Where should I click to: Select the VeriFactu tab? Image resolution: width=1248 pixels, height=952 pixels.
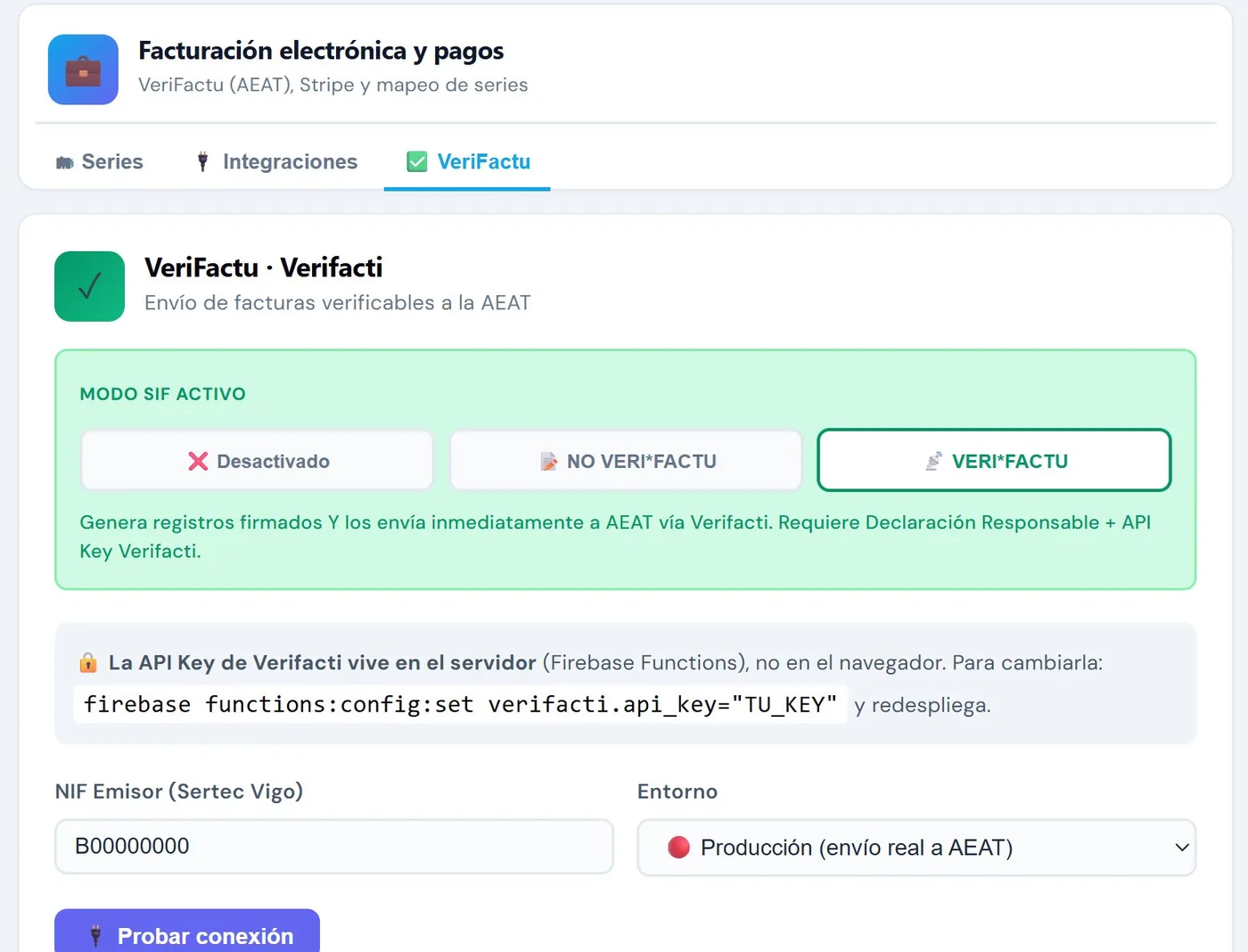[467, 161]
